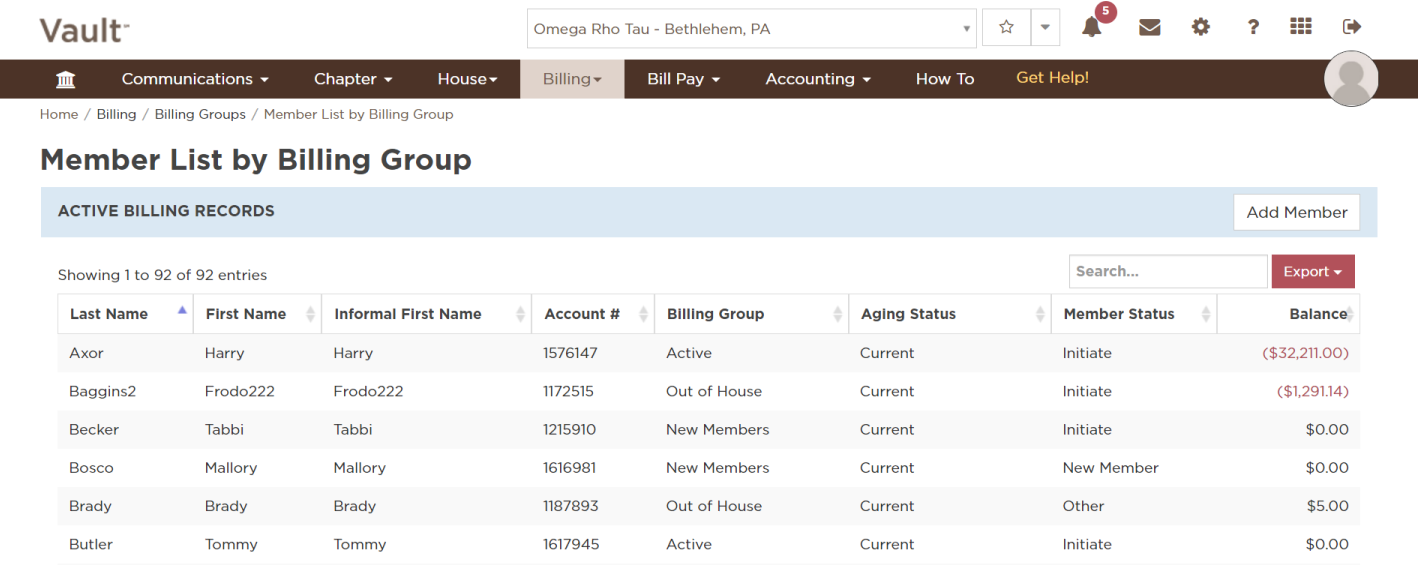Viewport: 1418px width, 565px height.
Task: Click the help question mark icon
Action: pyautogui.click(x=1252, y=28)
